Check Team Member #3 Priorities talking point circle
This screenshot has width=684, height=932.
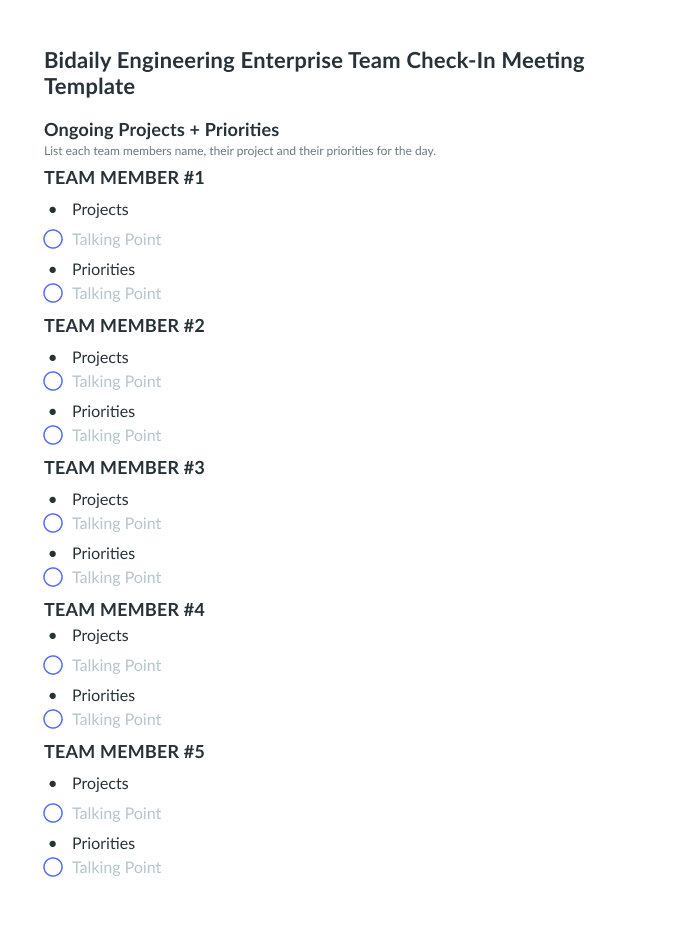(x=53, y=577)
